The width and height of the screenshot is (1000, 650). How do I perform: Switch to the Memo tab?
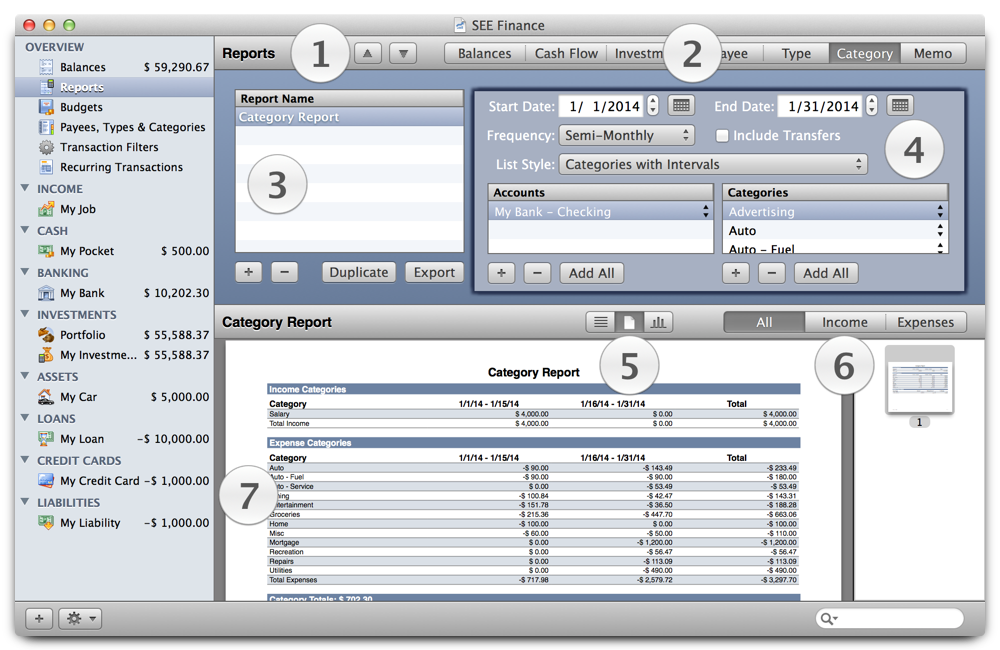[x=932, y=53]
